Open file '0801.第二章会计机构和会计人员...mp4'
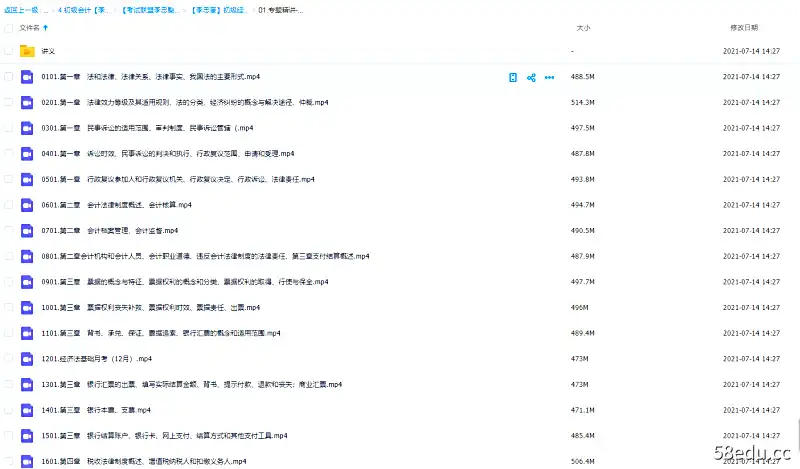 206,256
